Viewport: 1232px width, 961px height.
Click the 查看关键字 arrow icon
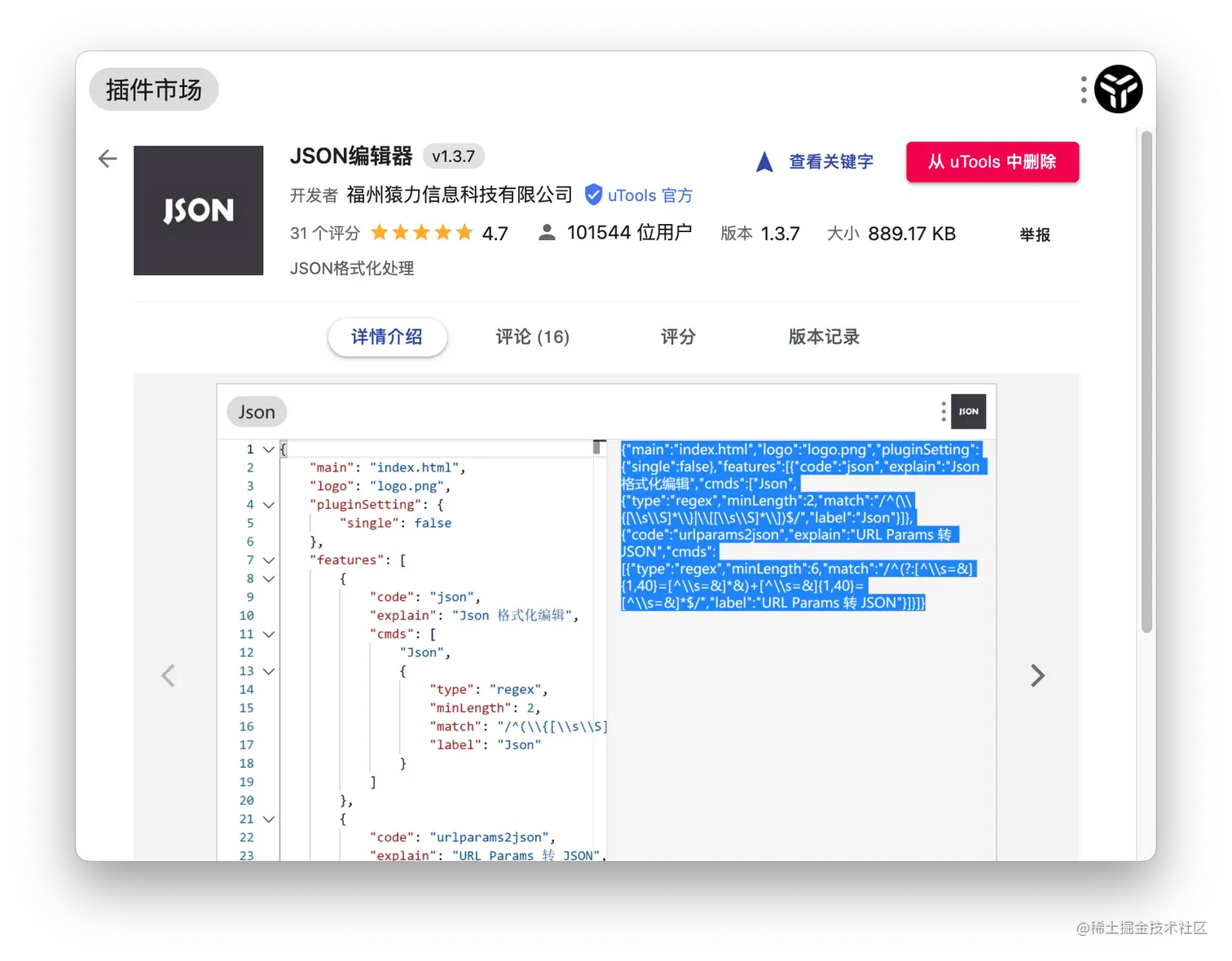(x=764, y=162)
